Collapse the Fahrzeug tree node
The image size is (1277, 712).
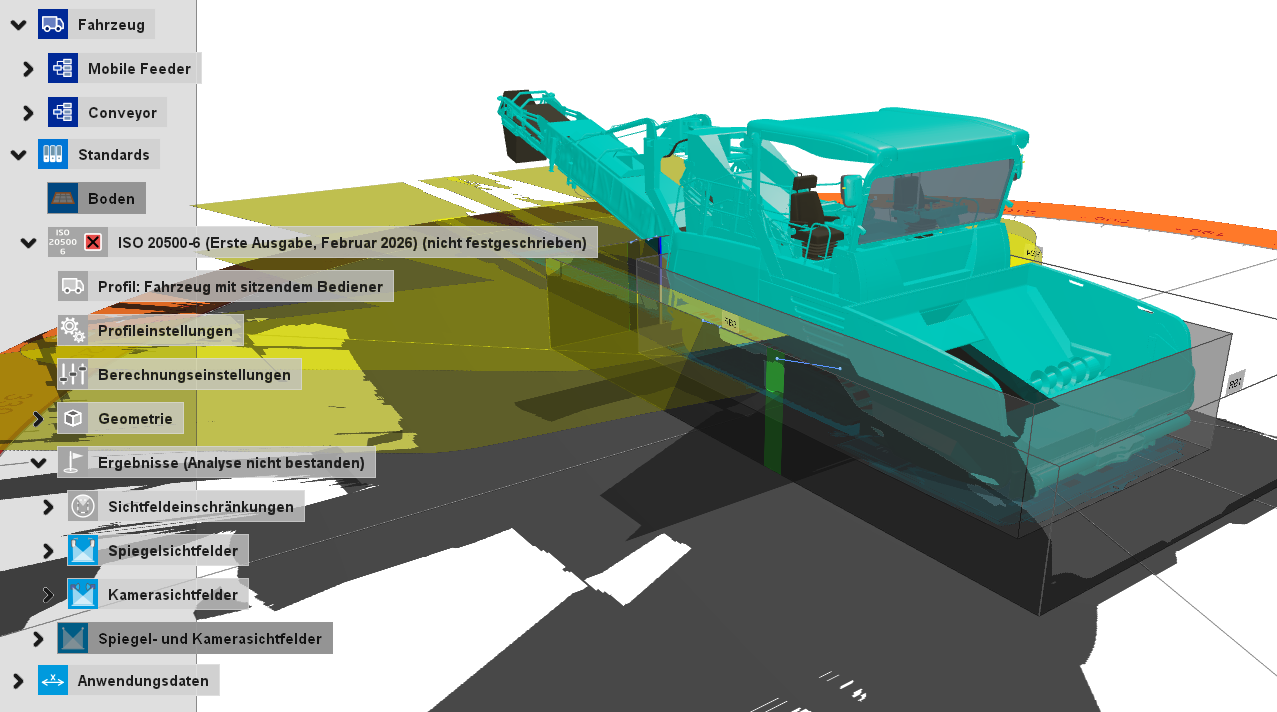[18, 25]
